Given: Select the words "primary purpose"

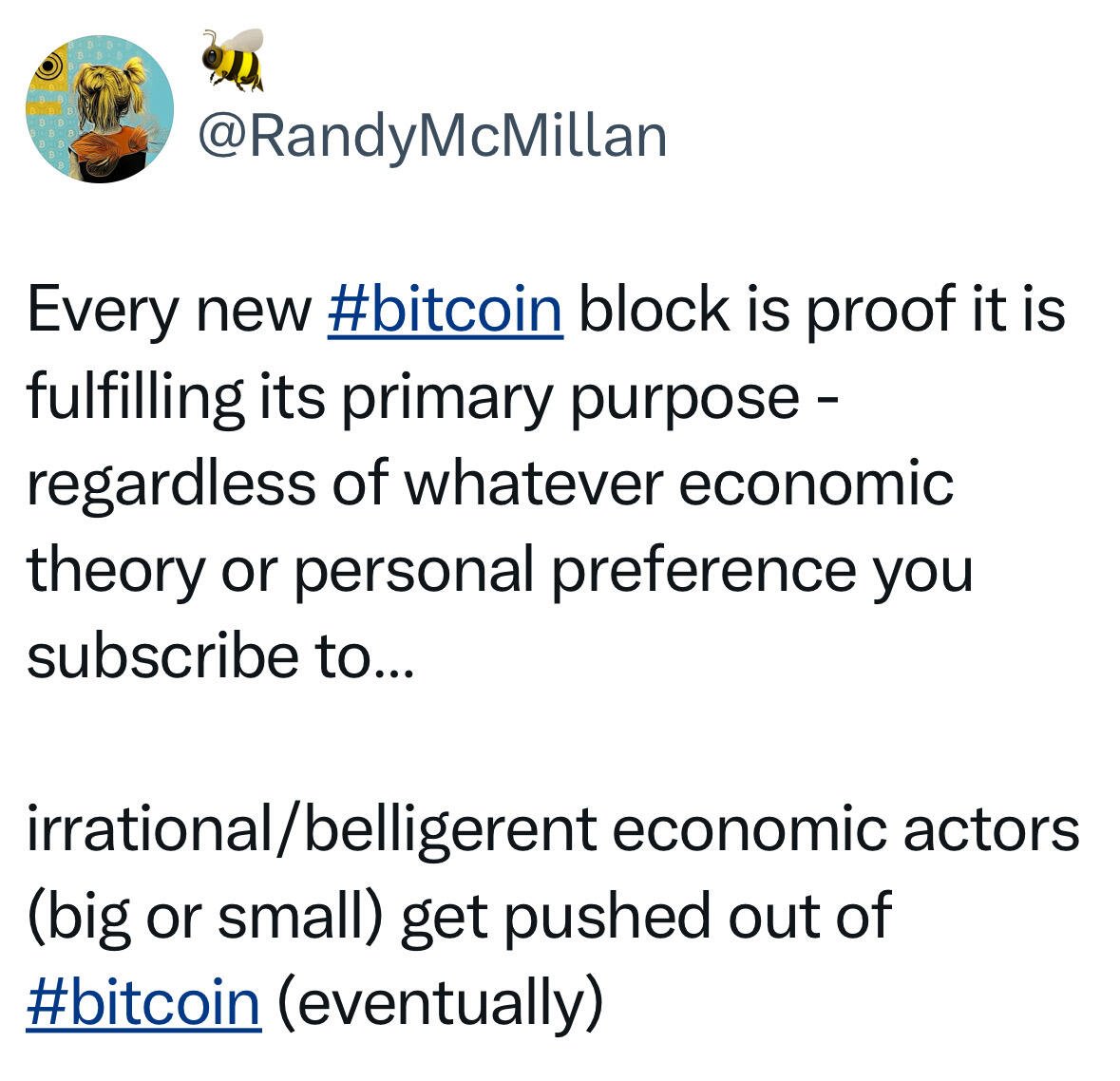Looking at the screenshot, I should tap(571, 399).
